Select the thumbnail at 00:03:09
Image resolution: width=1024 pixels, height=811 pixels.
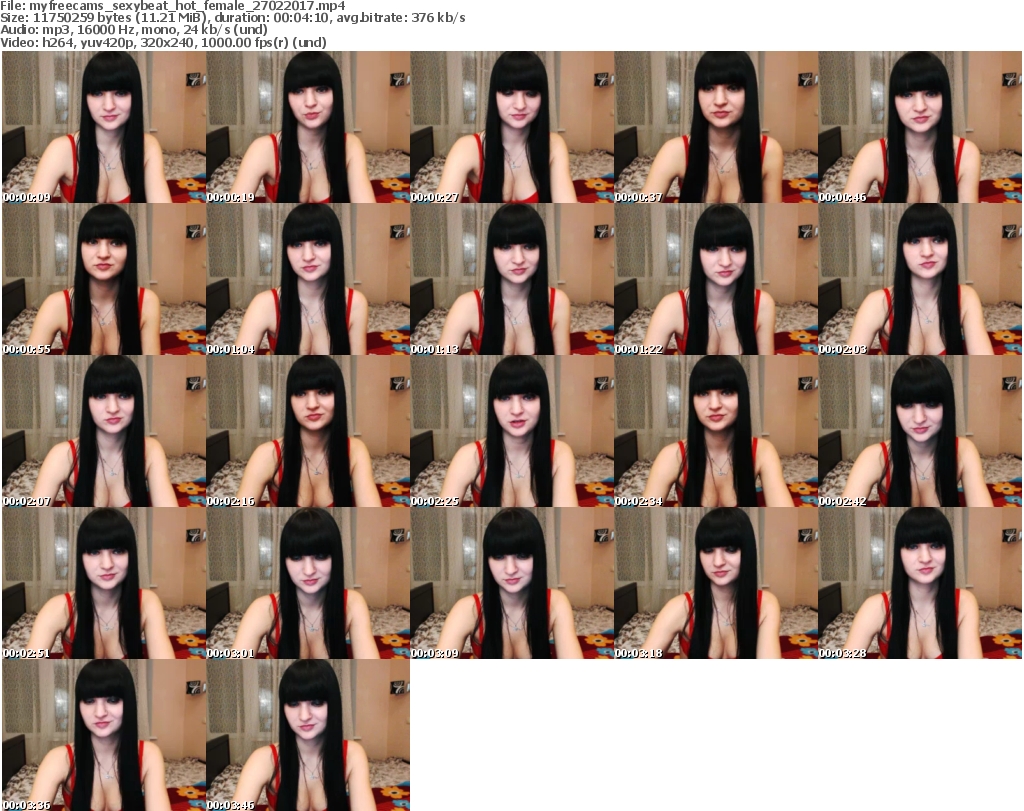point(511,583)
